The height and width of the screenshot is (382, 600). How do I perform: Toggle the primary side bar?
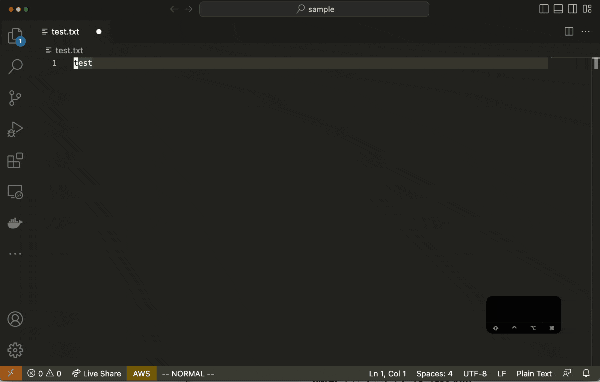click(544, 9)
